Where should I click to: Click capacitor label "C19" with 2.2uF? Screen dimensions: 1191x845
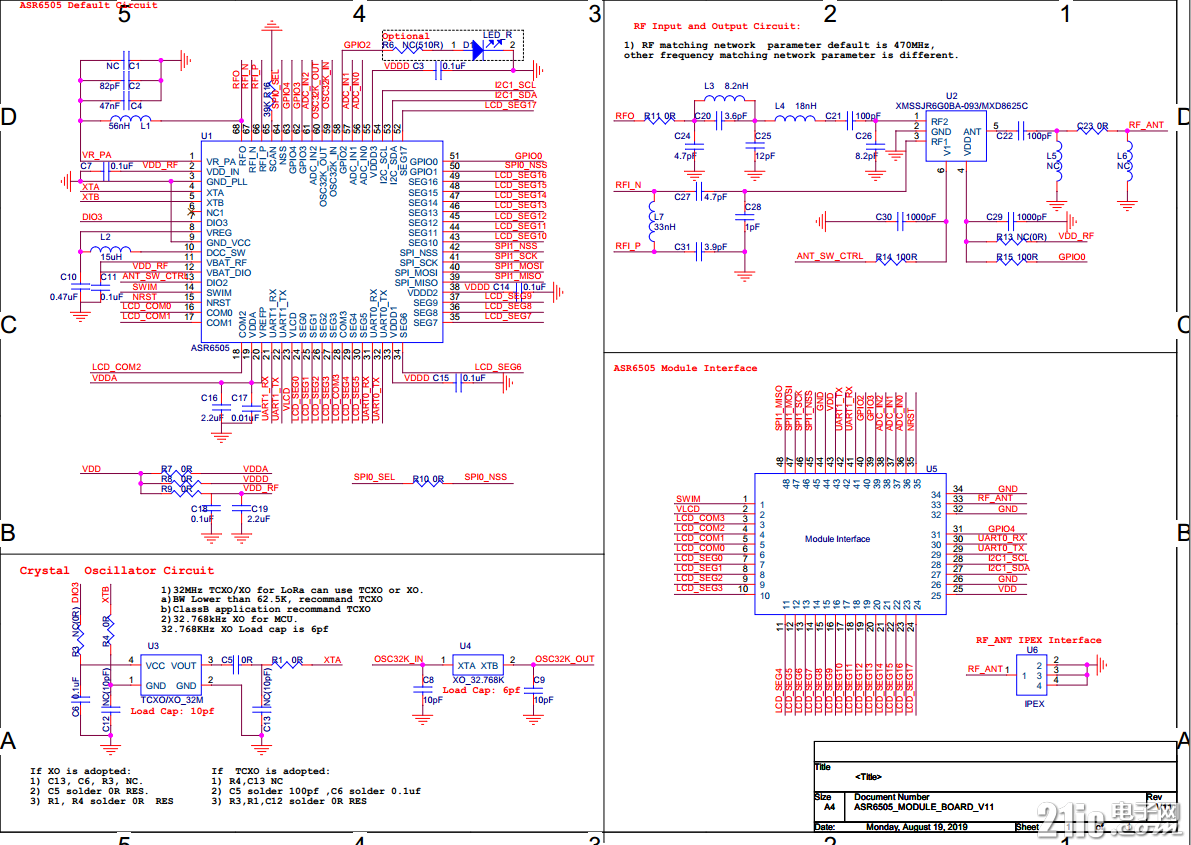tap(259, 509)
